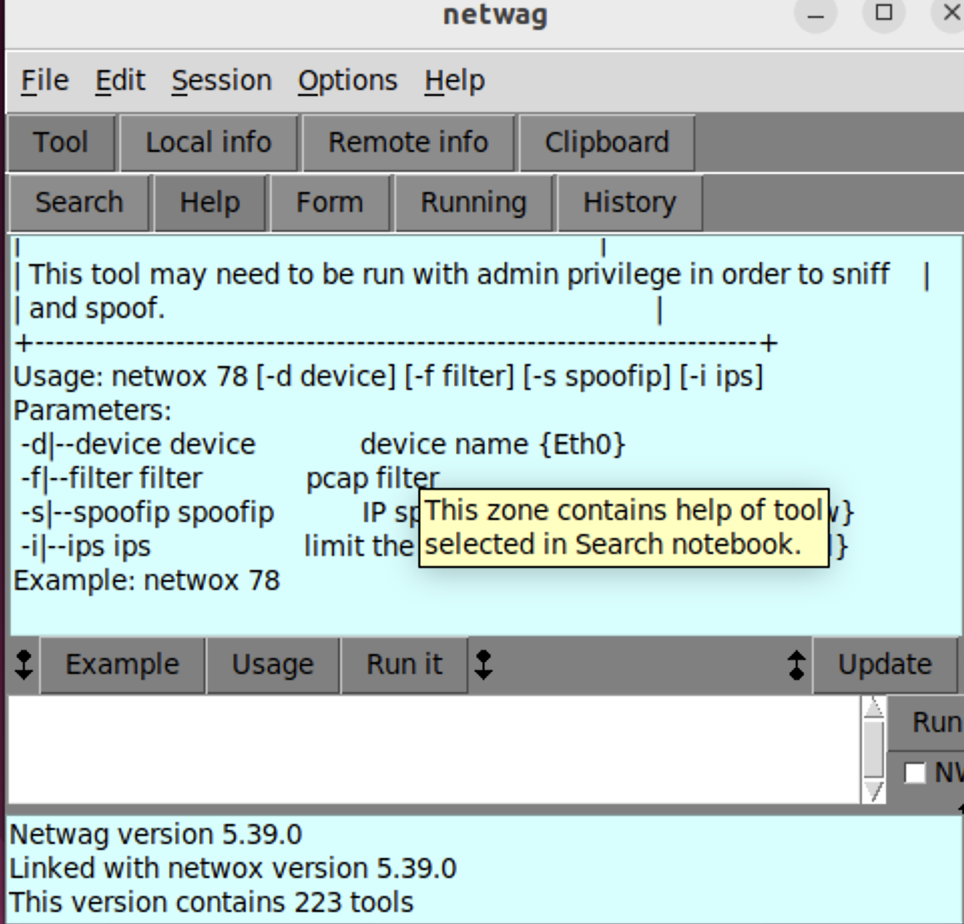964x924 pixels.
Task: Click the 'Usage: netwox 78' line
Action: pos(388,376)
